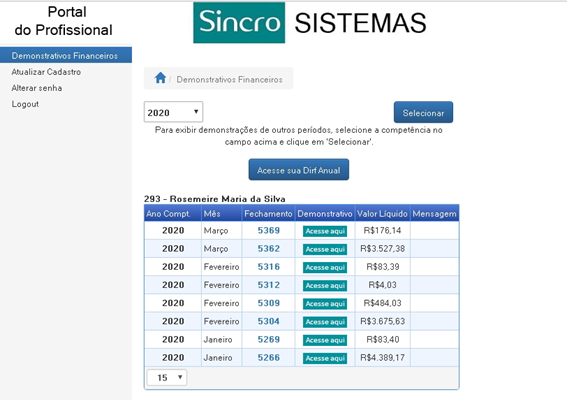Expand the 15 rows-per-page dropdown
This screenshot has height=400, width=567.
167,378
